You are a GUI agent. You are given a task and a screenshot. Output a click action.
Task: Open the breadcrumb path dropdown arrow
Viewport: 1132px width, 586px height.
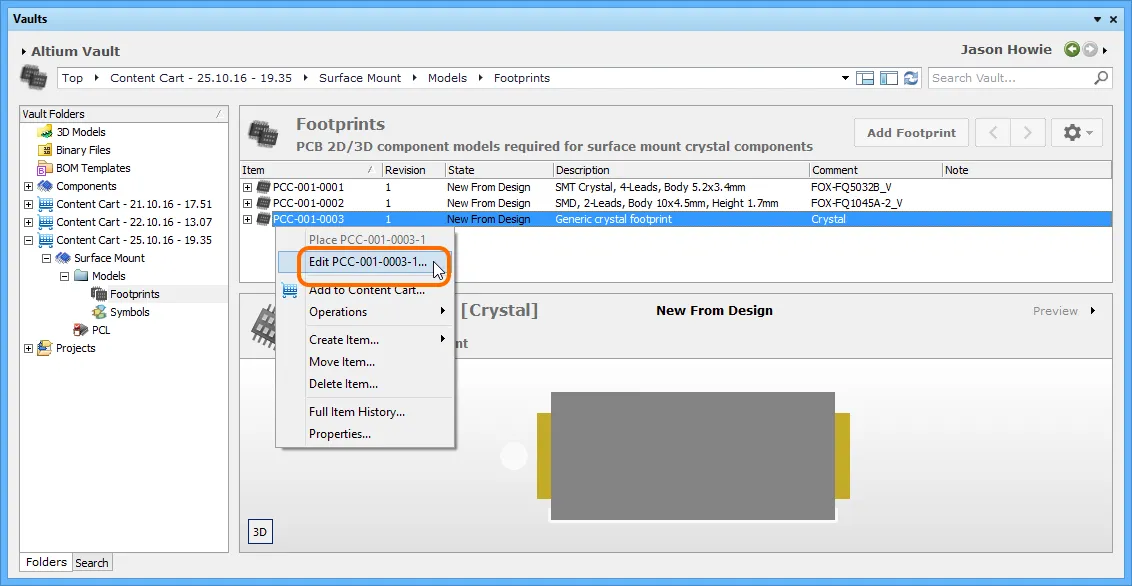pos(845,78)
